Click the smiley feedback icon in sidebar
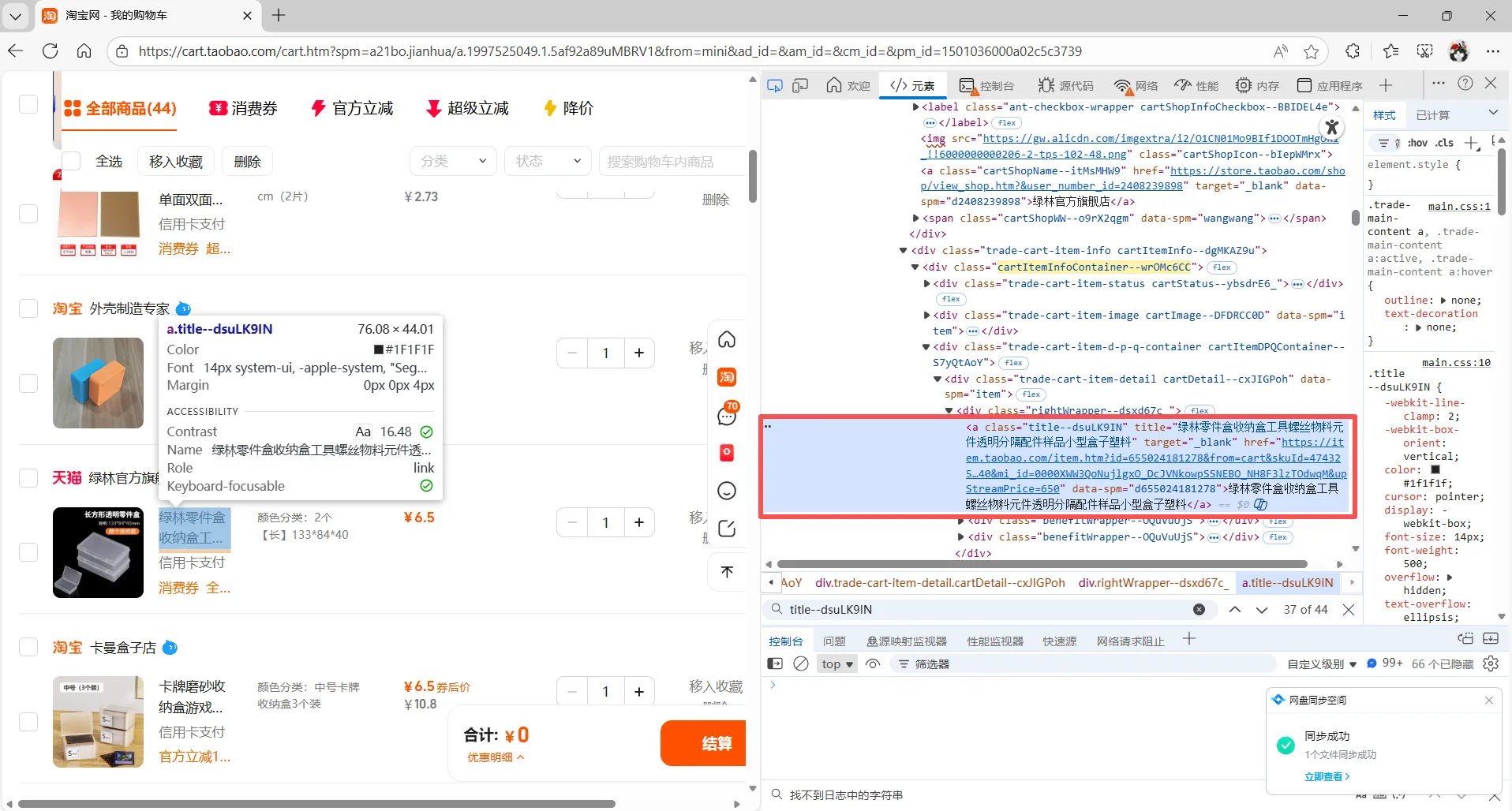Image resolution: width=1512 pixels, height=811 pixels. (727, 491)
